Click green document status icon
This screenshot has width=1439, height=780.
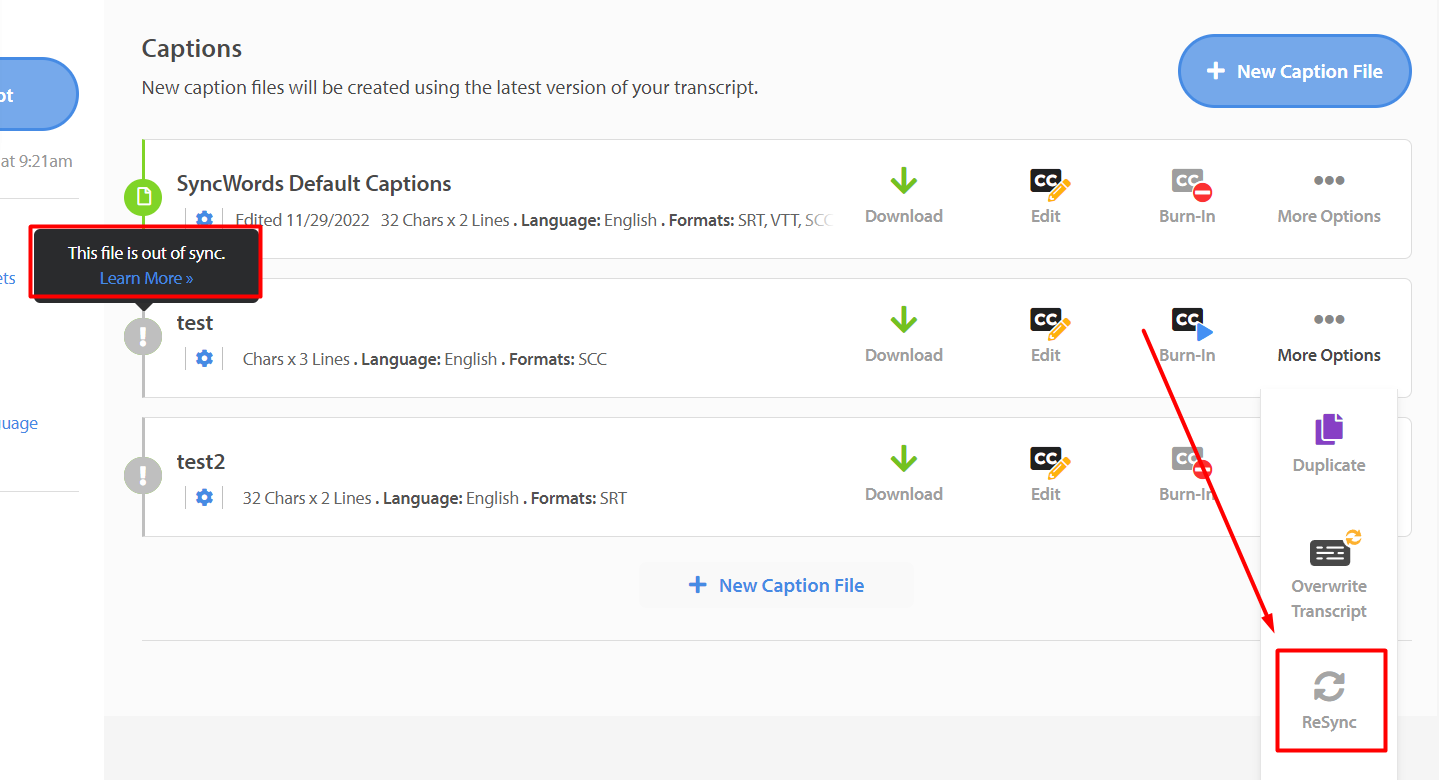point(143,195)
